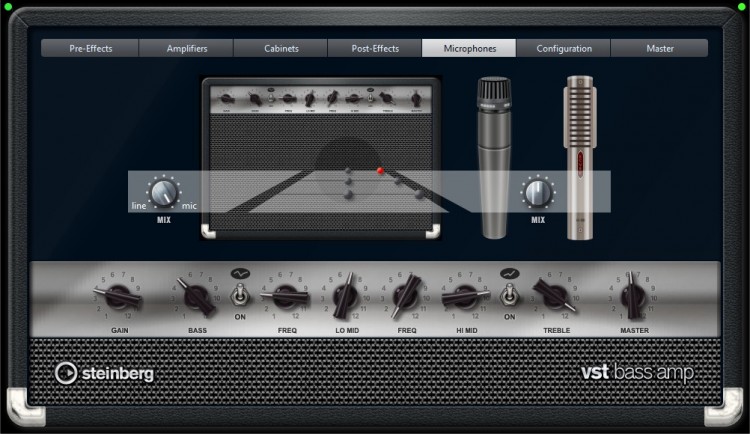The image size is (750, 434).
Task: Click the MASTER label text
Action: pyautogui.click(x=634, y=330)
